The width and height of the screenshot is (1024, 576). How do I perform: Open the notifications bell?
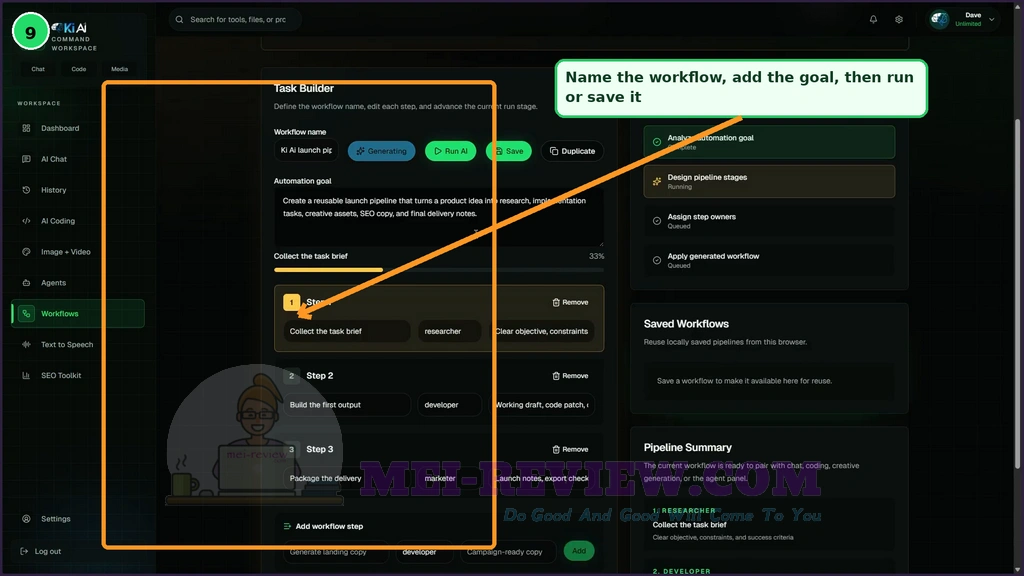(x=873, y=20)
